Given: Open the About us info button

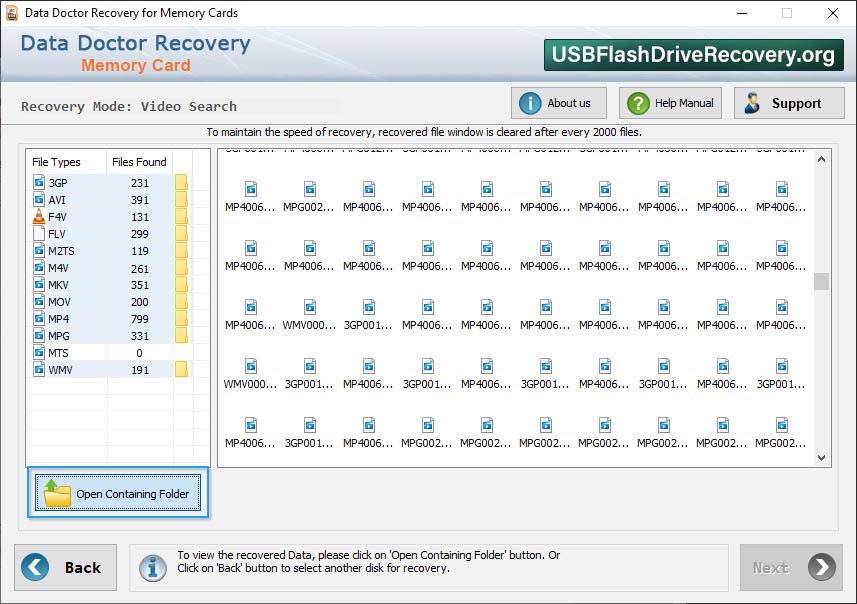Looking at the screenshot, I should [x=559, y=103].
